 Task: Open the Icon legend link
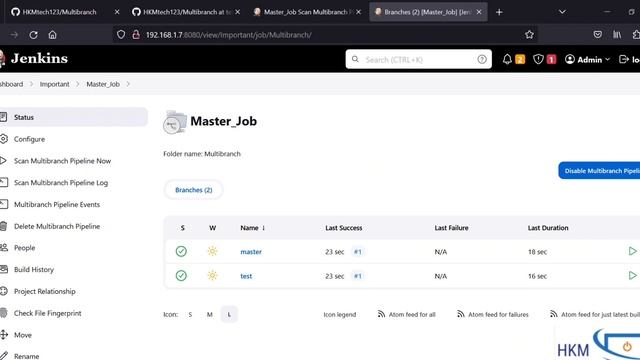tap(340, 315)
